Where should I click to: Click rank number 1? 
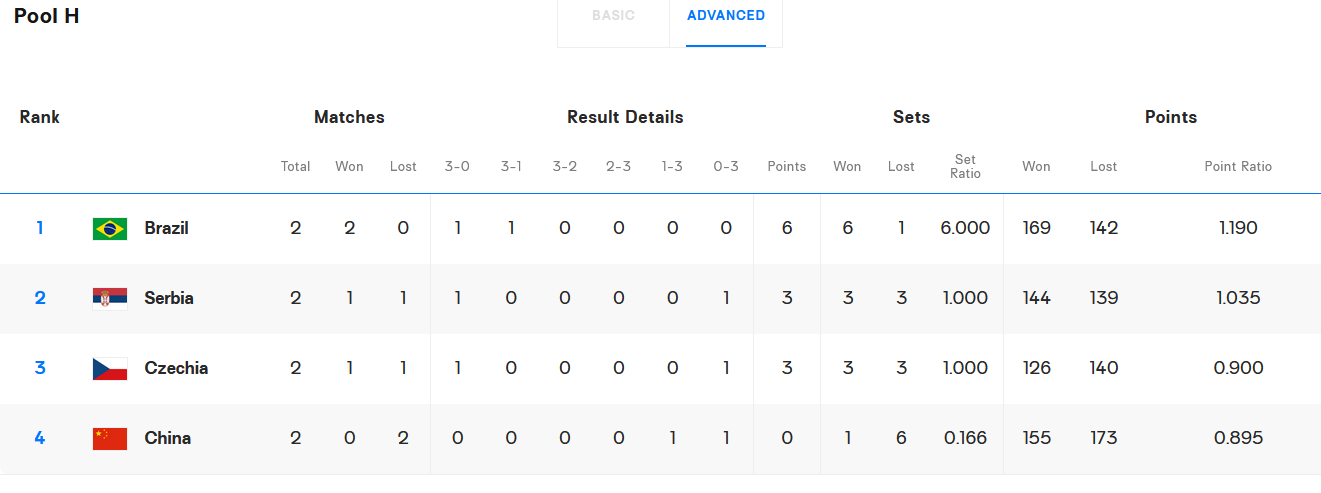coord(40,228)
